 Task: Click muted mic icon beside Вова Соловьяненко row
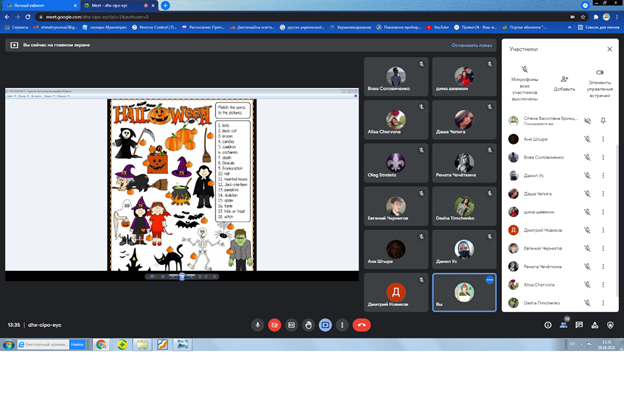pyautogui.click(x=587, y=157)
